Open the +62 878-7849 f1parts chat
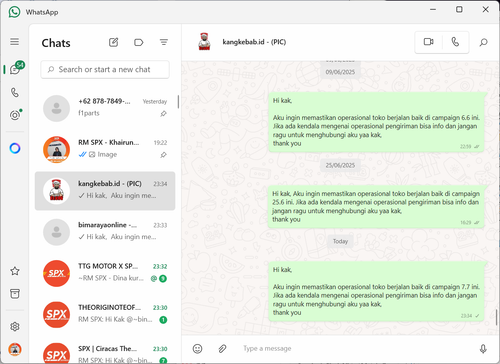This screenshot has width=500, height=364. click(x=105, y=108)
